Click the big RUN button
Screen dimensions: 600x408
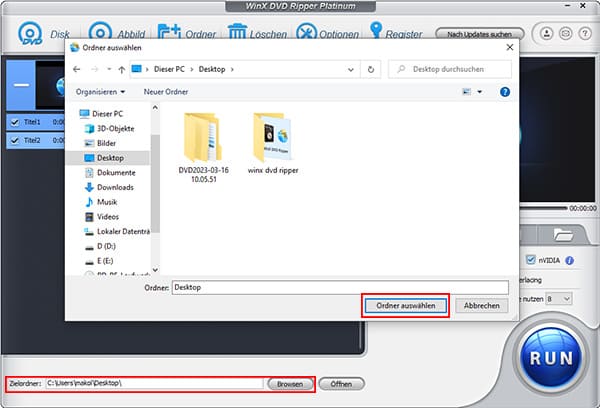click(x=551, y=358)
